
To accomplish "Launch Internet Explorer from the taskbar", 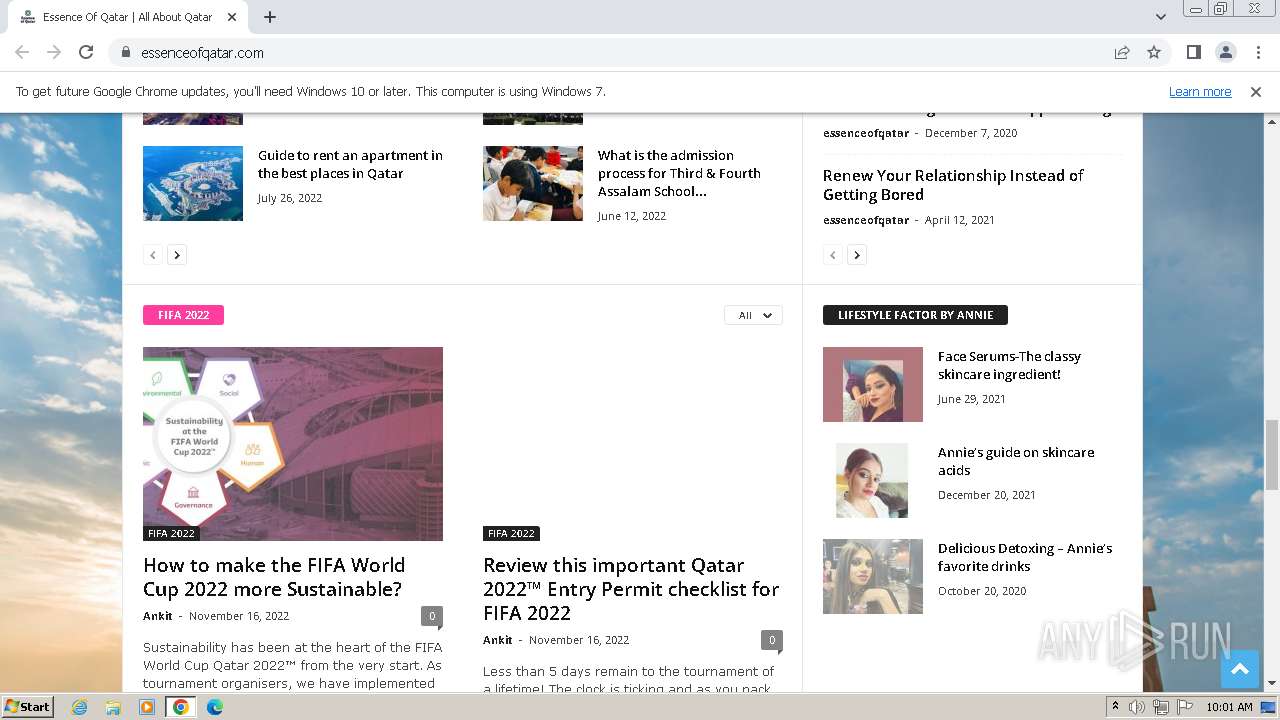I will tap(79, 707).
